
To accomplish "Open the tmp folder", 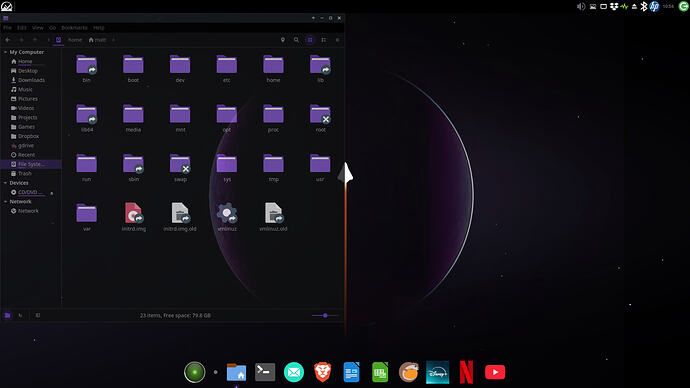I will 273,164.
